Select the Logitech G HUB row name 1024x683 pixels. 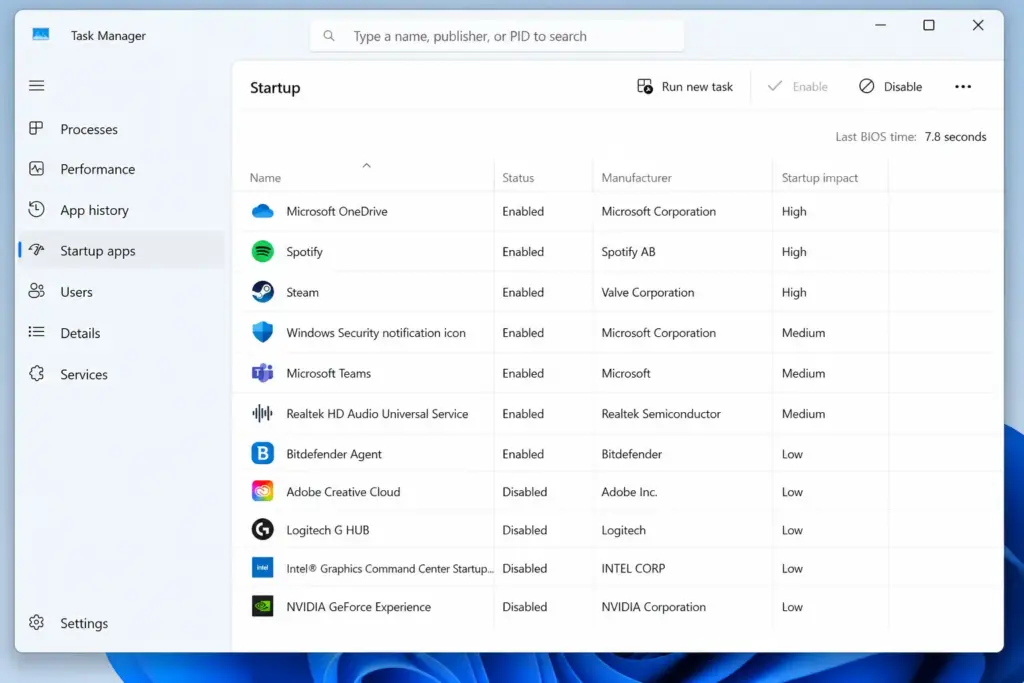coord(328,530)
